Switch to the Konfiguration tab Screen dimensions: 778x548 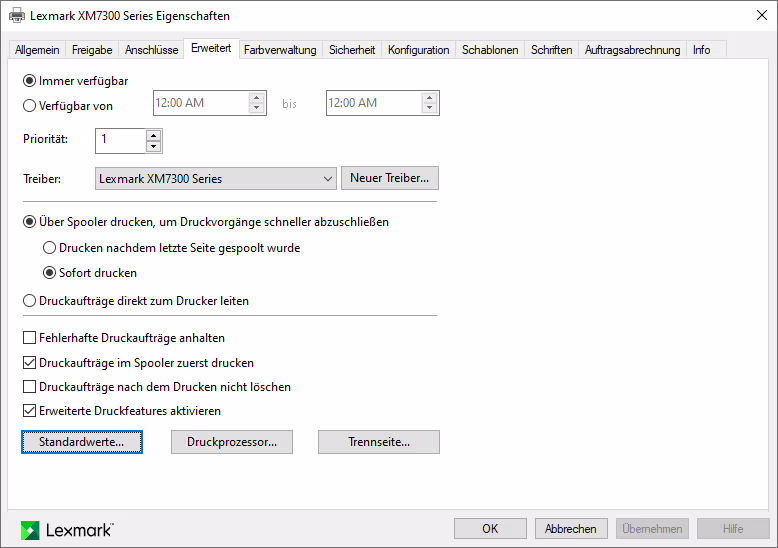[x=418, y=50]
